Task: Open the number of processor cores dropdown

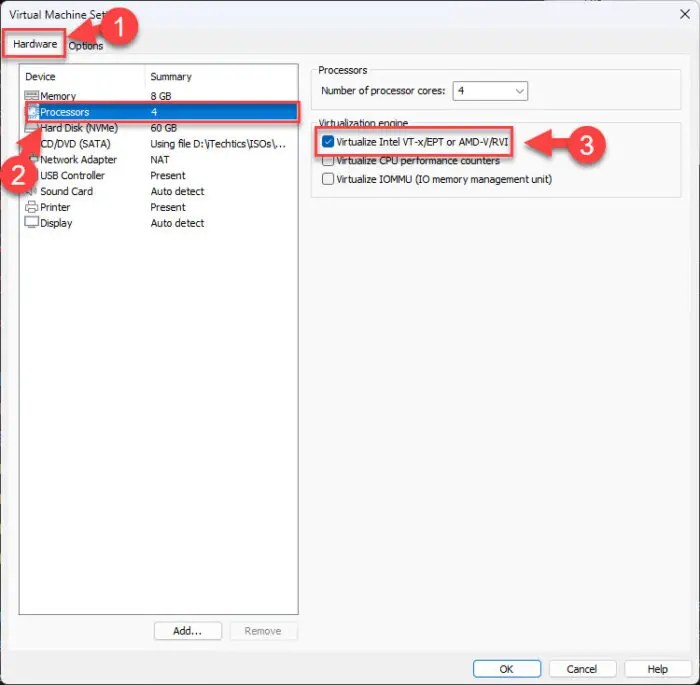Action: tap(490, 91)
